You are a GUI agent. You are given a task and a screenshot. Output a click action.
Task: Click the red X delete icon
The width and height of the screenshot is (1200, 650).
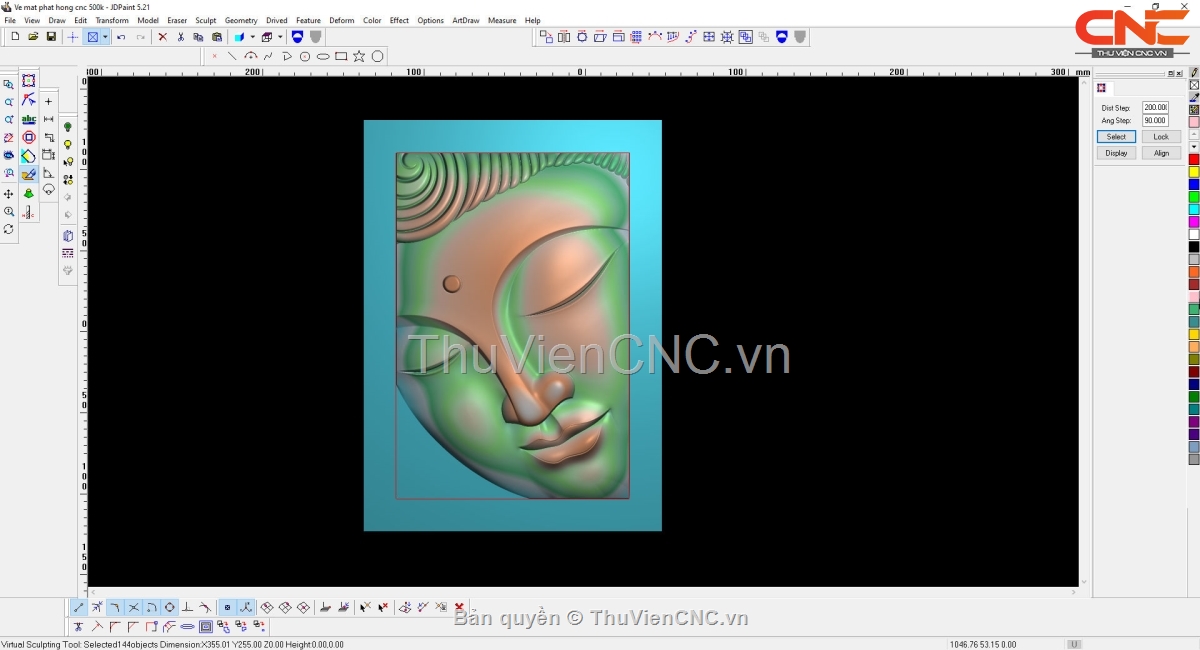(163, 37)
